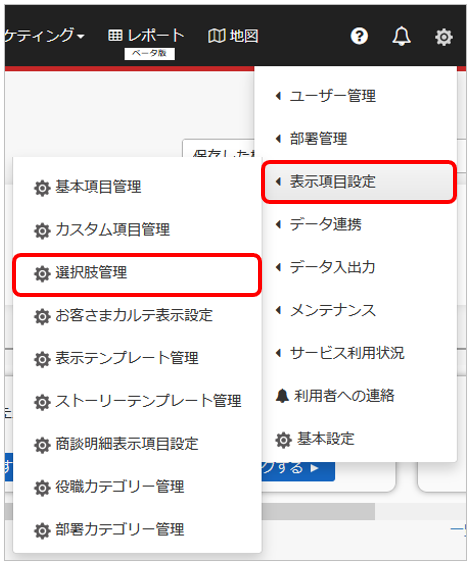This screenshot has width=472, height=567.
Task: Choose 商談明細表示項目設定
Action: coord(137,444)
